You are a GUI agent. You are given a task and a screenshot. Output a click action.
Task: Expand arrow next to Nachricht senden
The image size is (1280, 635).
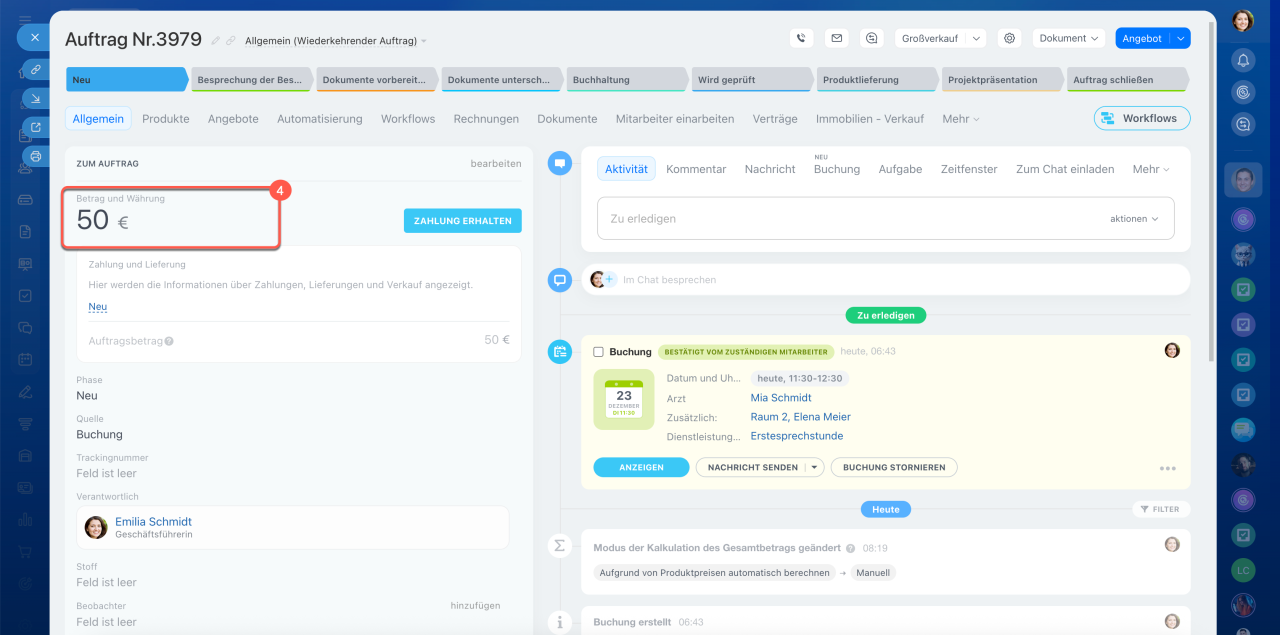coord(814,467)
